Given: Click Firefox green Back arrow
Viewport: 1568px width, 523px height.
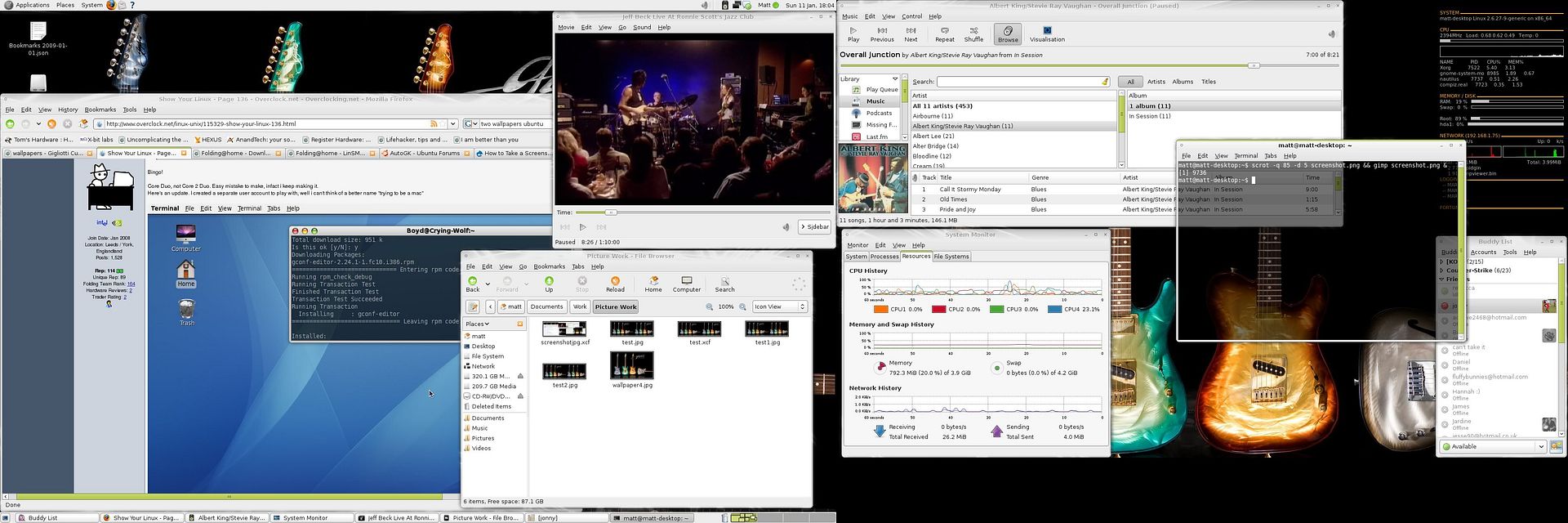Looking at the screenshot, I should (10, 124).
